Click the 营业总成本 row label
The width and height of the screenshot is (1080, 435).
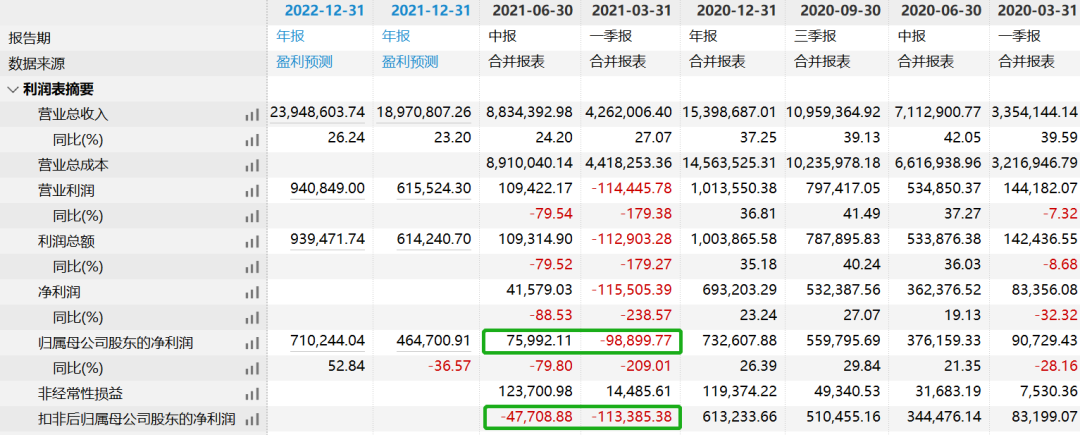(73, 166)
